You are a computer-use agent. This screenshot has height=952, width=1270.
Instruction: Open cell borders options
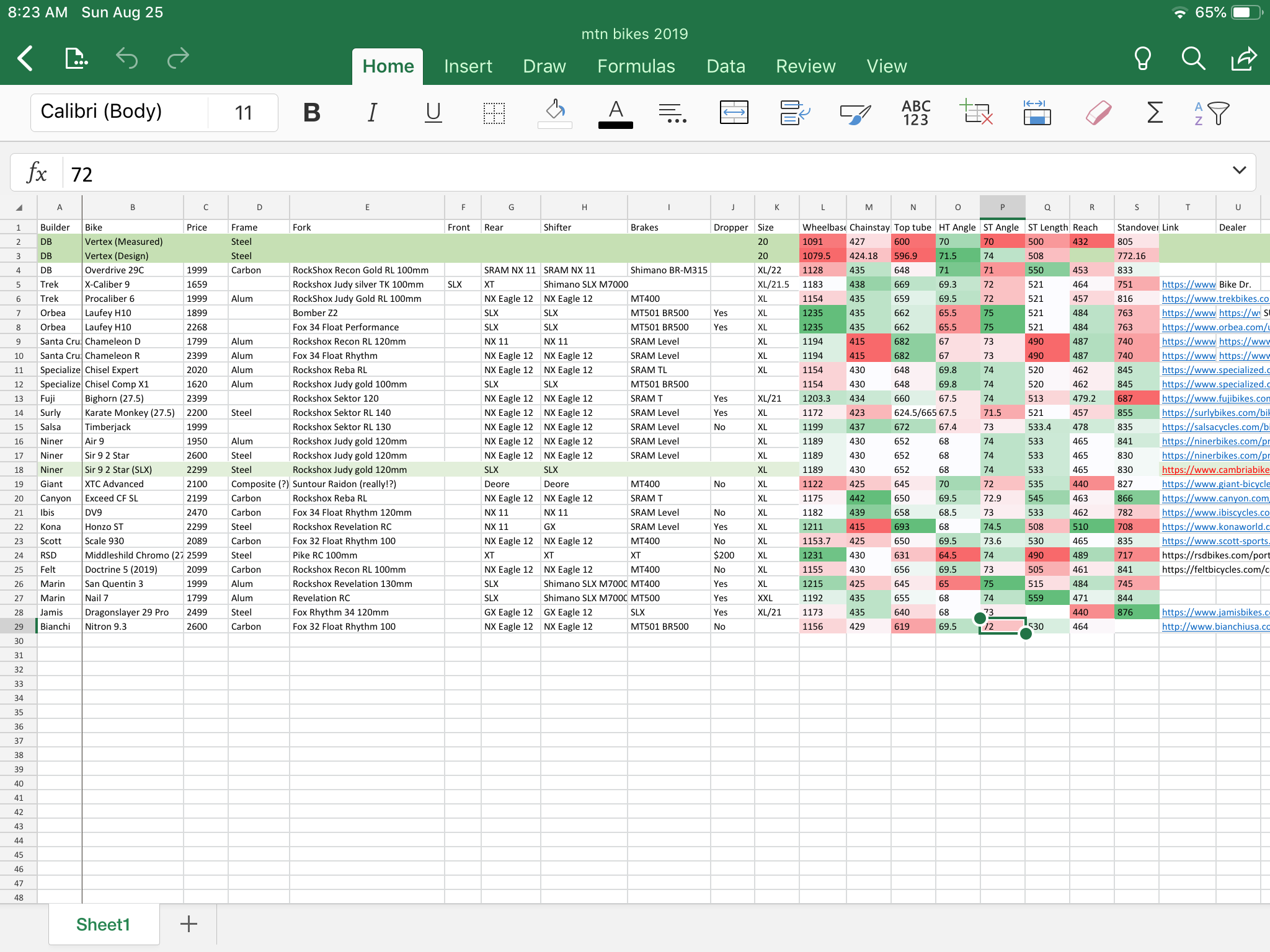coord(494,113)
